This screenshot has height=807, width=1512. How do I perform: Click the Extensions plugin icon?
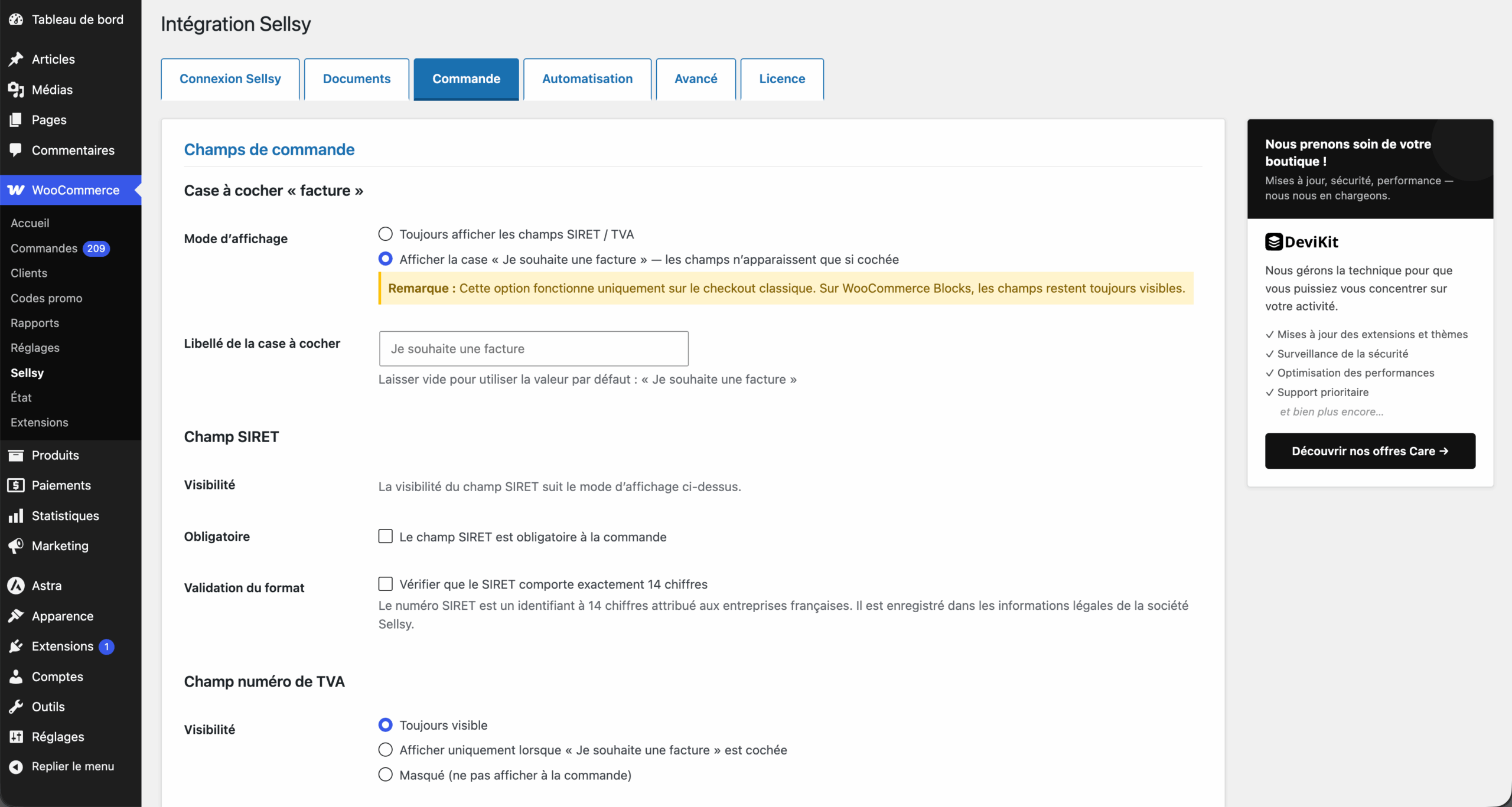point(16,646)
